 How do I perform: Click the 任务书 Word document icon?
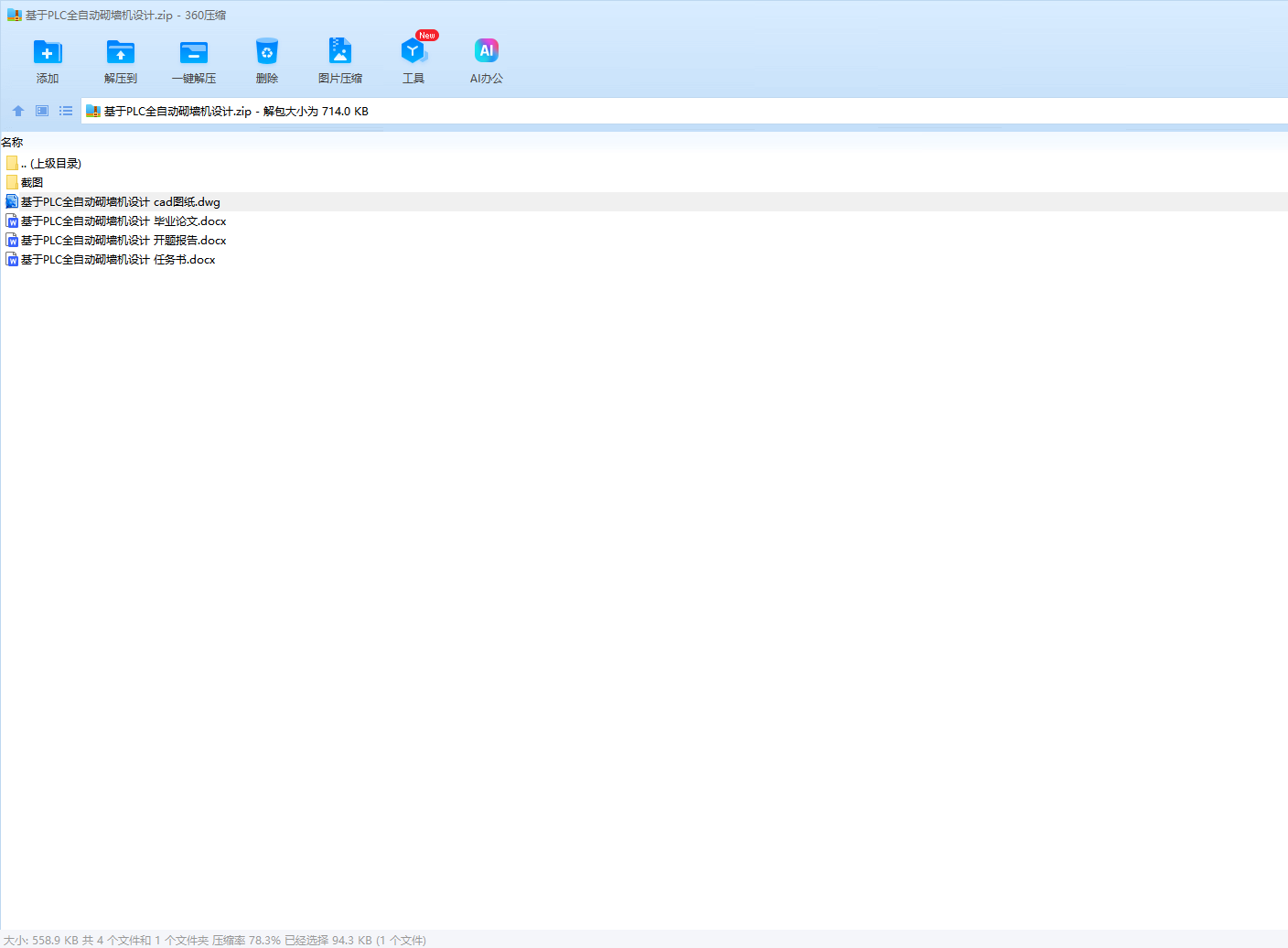click(12, 259)
